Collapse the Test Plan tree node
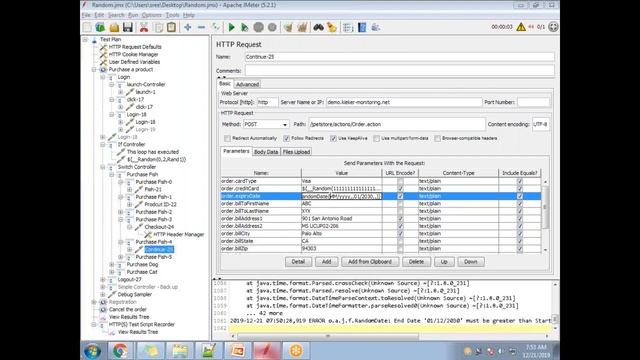The image size is (640, 360). 85,40
